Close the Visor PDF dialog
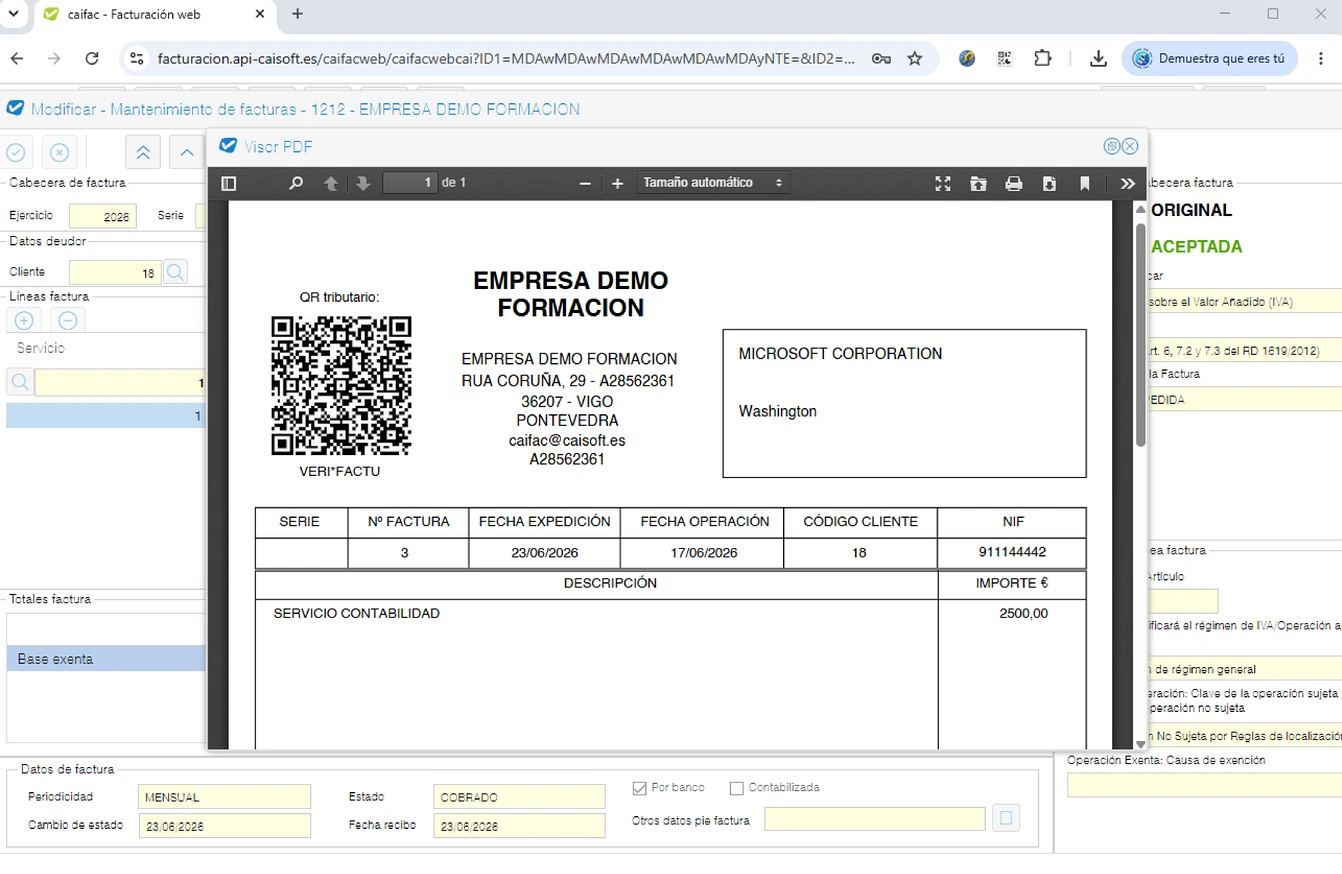This screenshot has height=874, width=1342. tap(1130, 147)
